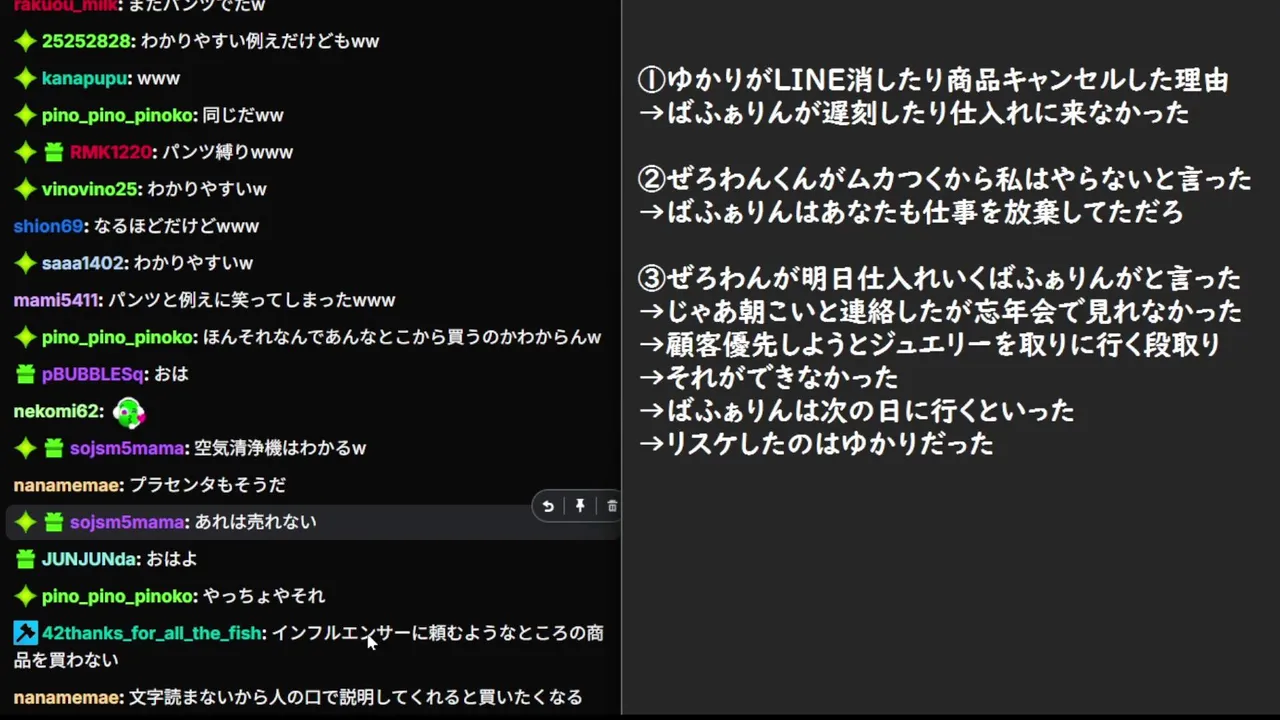Click the green sparkle badge beside saaa1402
1280x720 pixels.
pyautogui.click(x=25, y=263)
